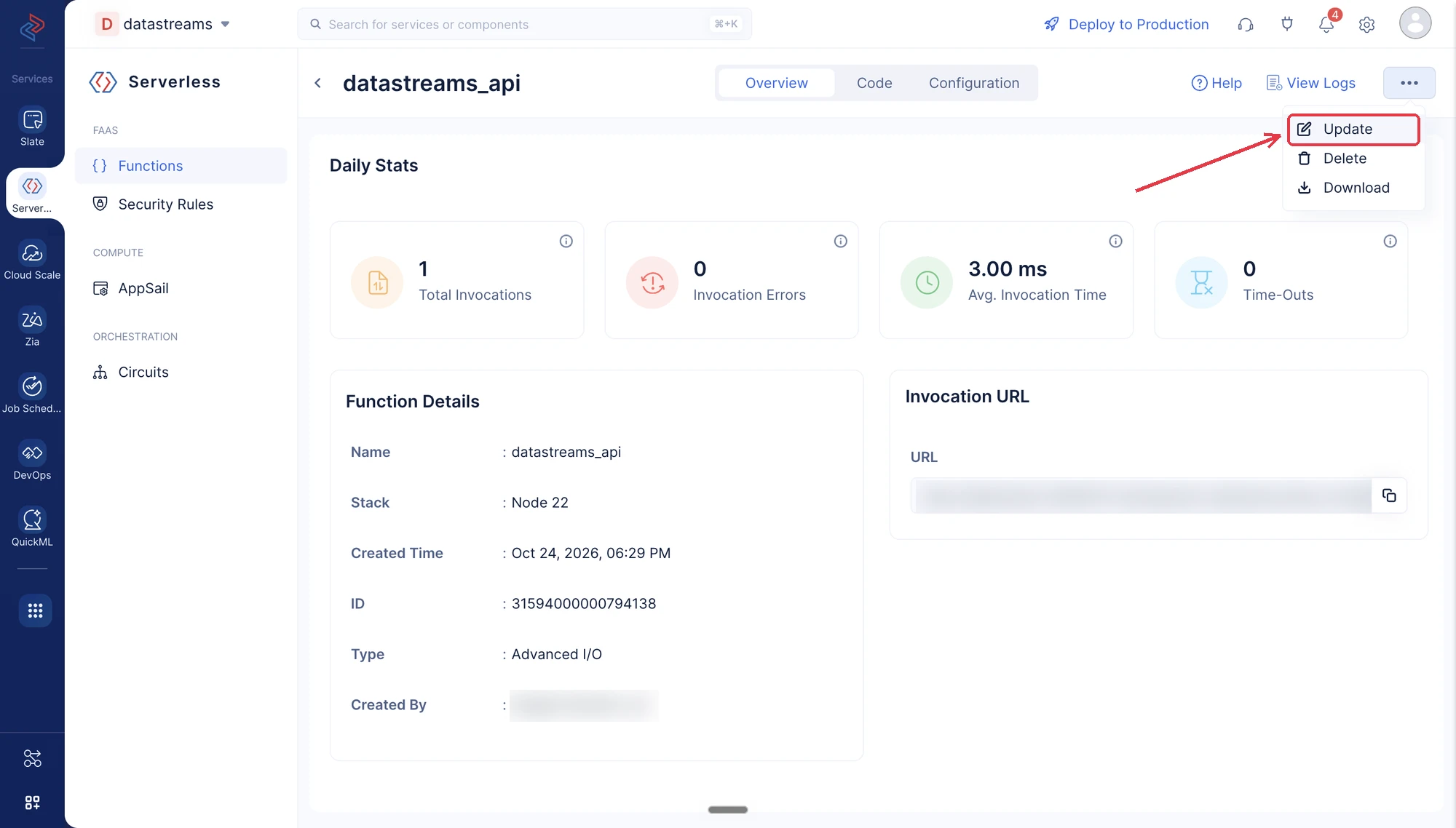Open Functions in sidebar
This screenshot has width=1456, height=828.
pyautogui.click(x=181, y=166)
